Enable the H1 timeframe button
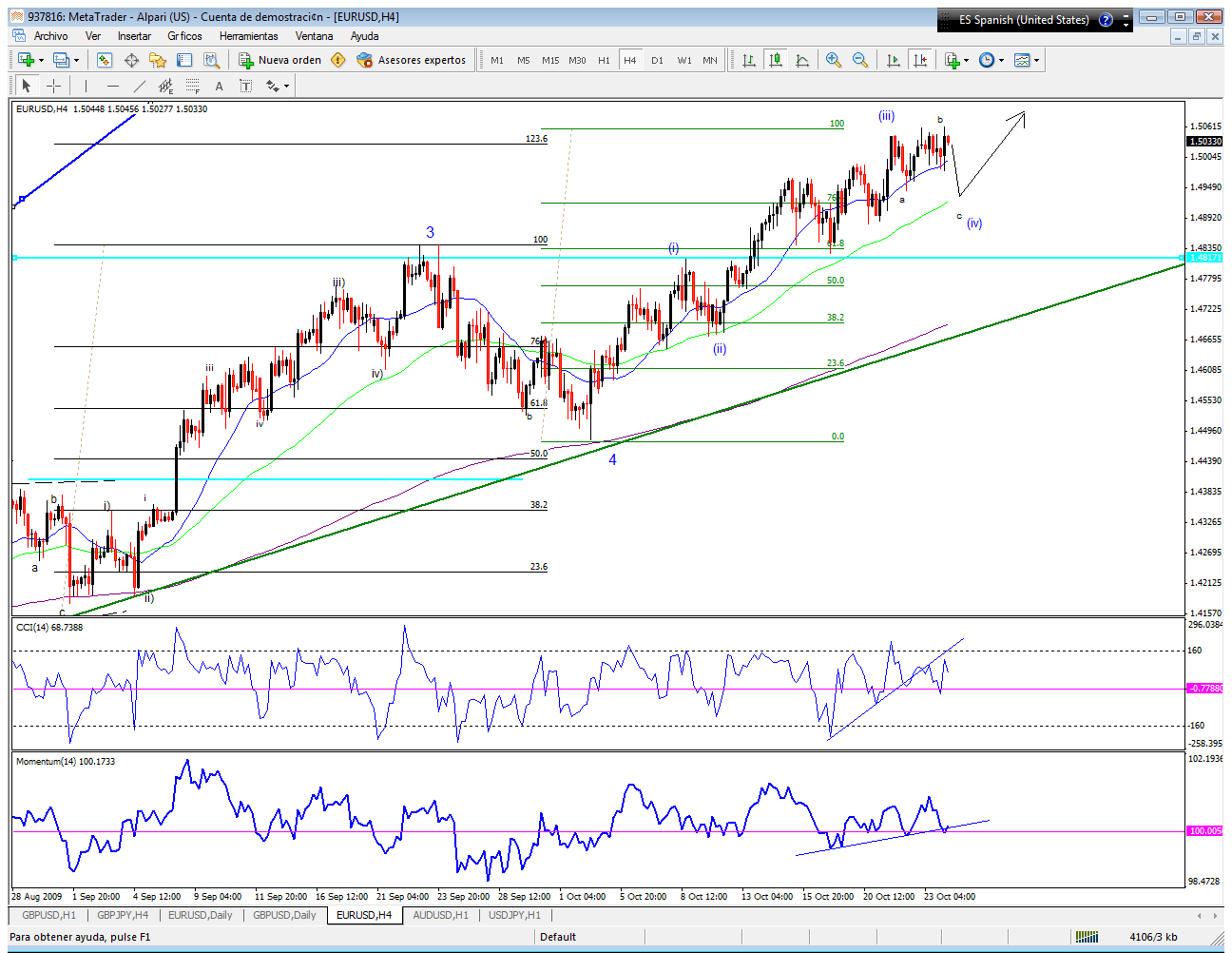1232x953 pixels. click(x=604, y=60)
